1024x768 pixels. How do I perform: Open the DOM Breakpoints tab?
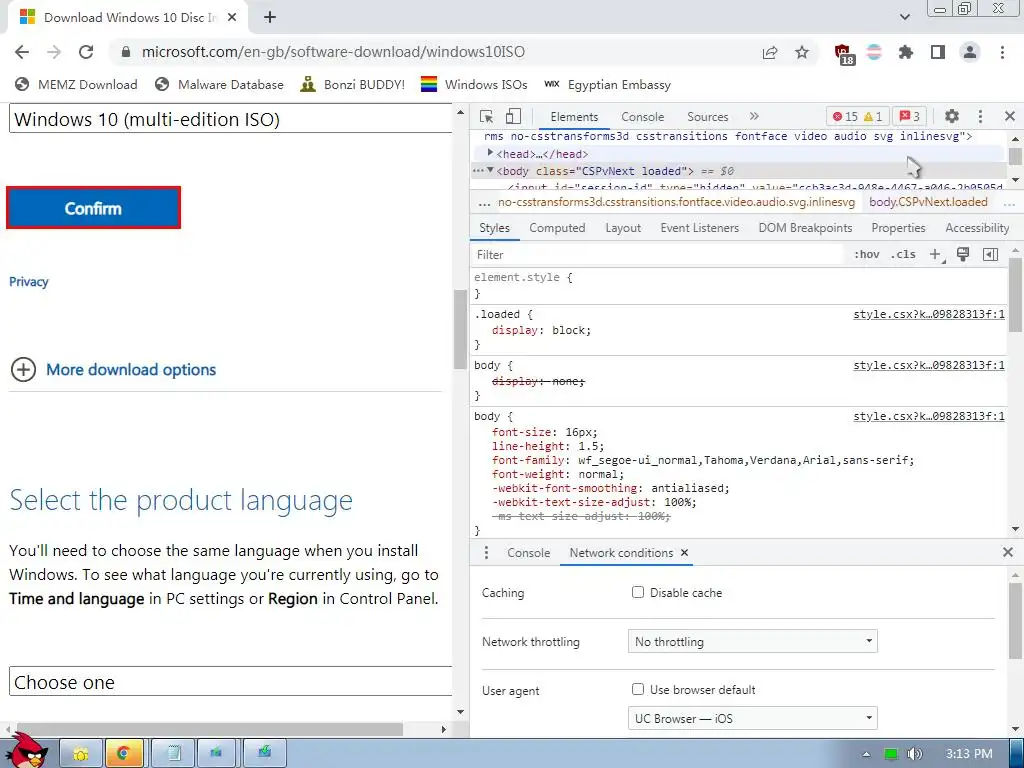[805, 228]
